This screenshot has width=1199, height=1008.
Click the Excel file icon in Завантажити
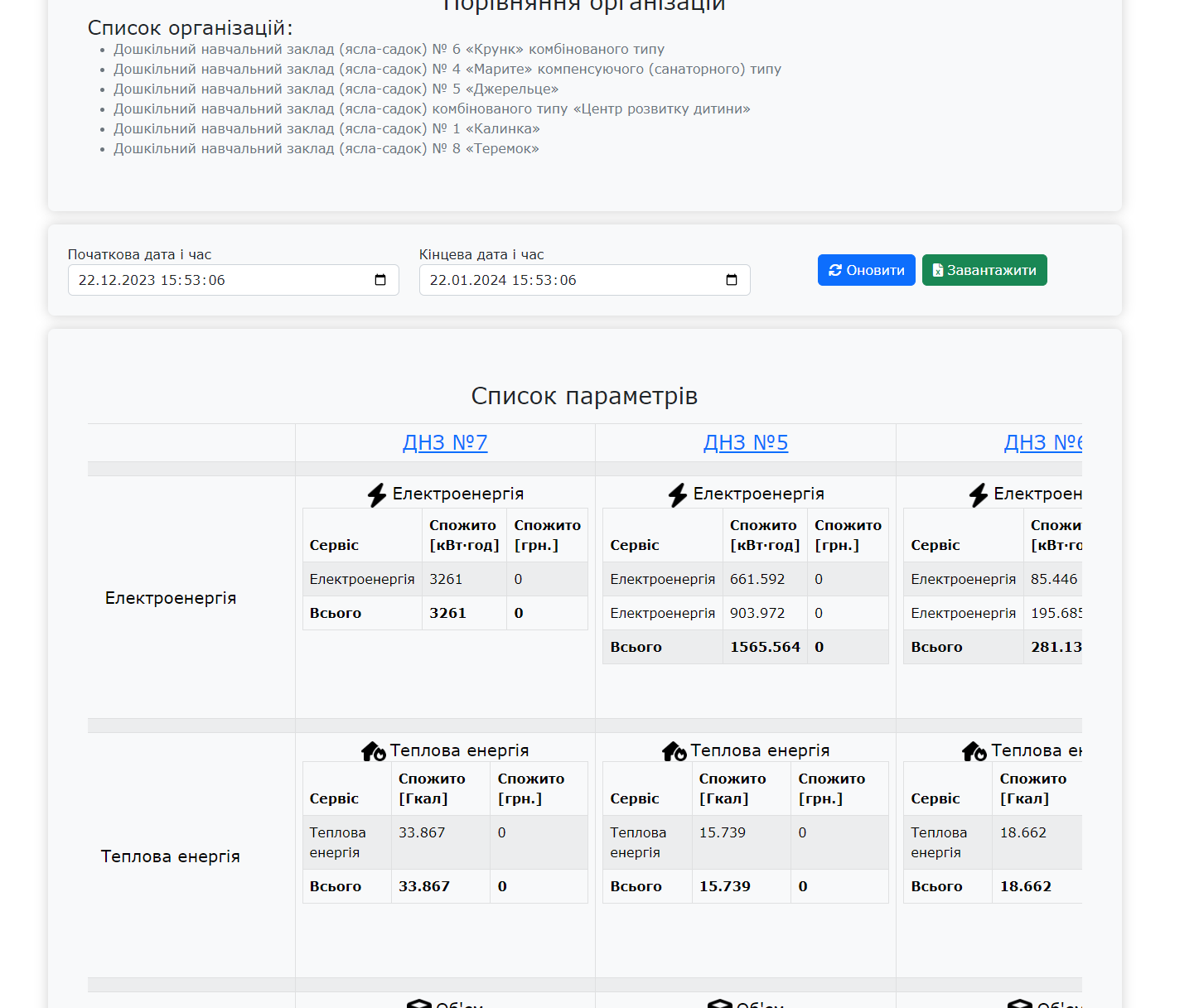[937, 270]
